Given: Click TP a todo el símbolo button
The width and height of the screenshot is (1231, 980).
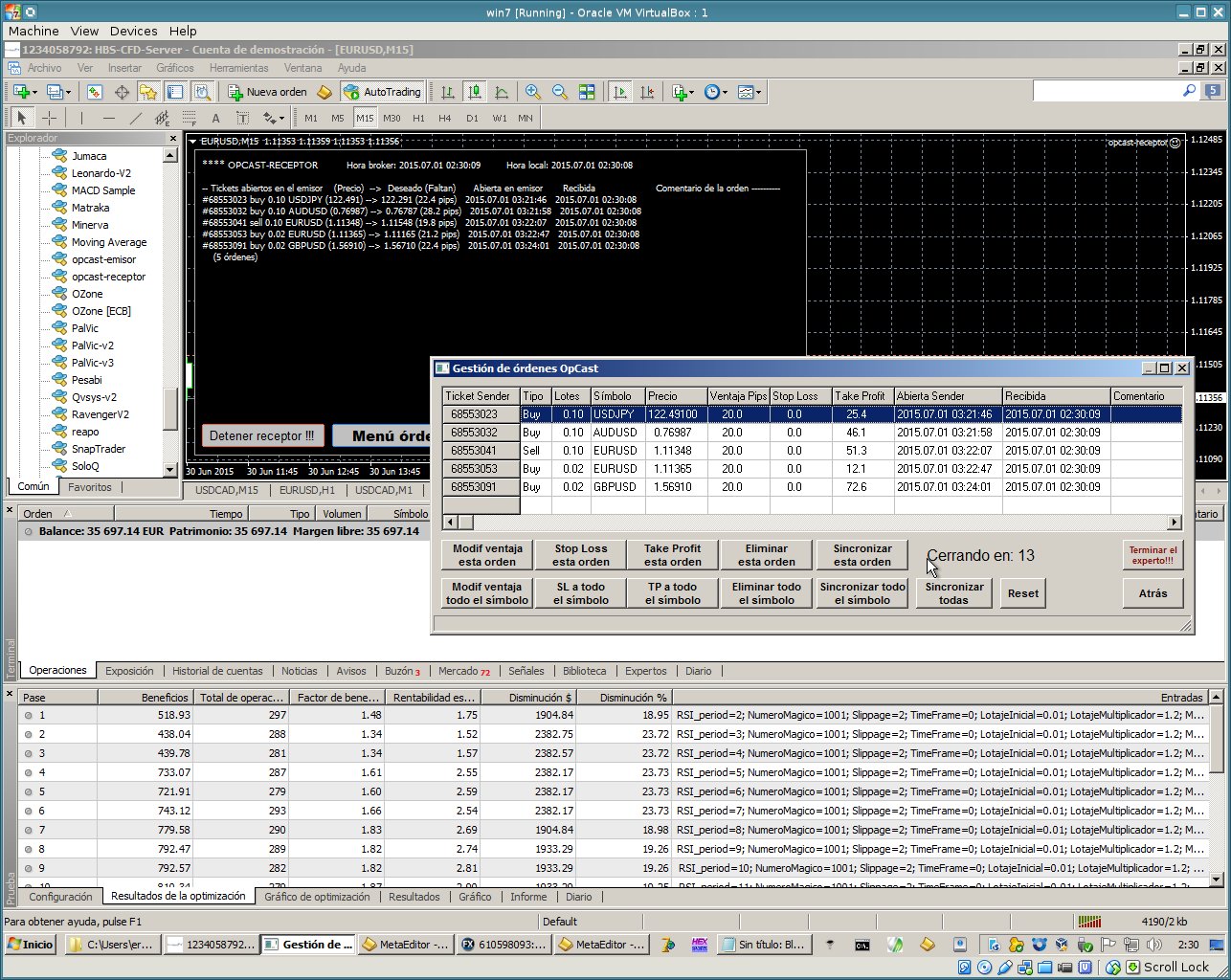Looking at the screenshot, I should point(673,593).
